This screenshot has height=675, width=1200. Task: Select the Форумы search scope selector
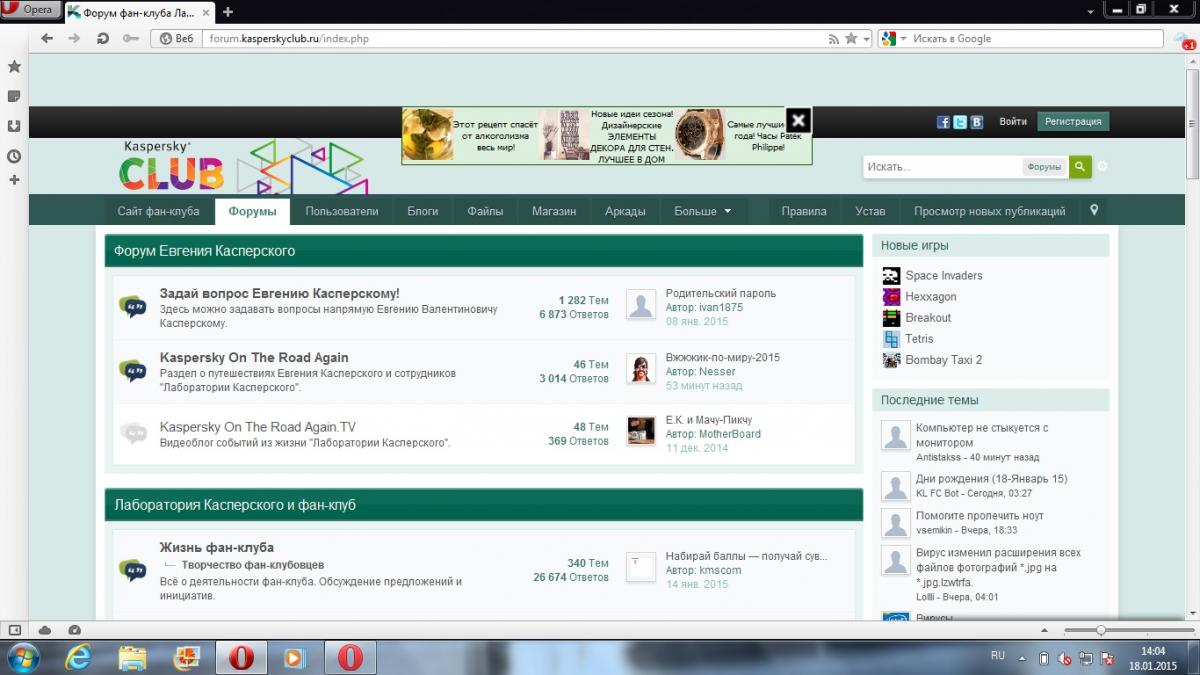coord(1044,167)
